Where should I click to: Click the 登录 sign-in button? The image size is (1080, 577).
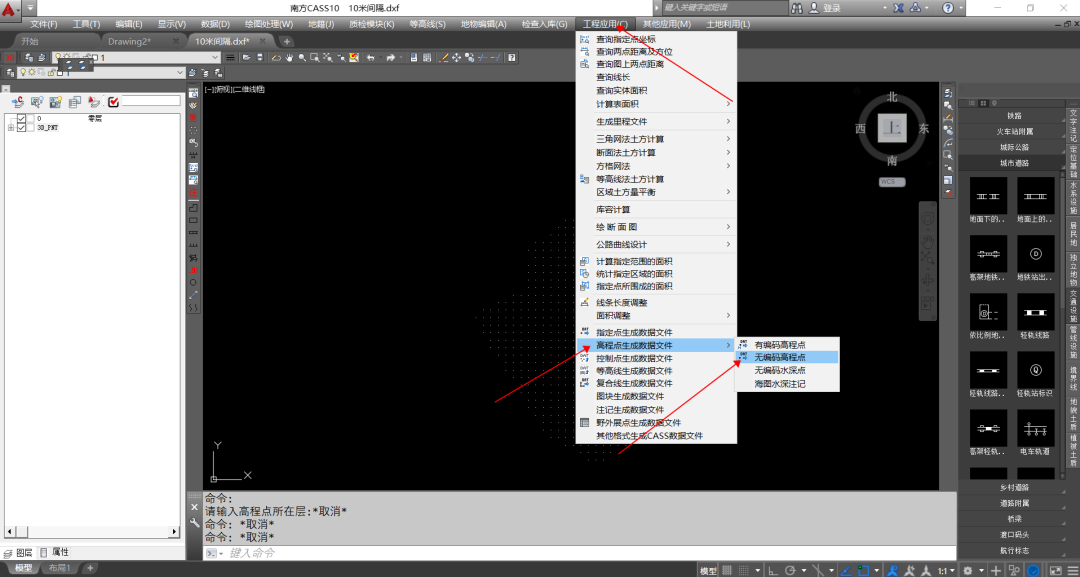pos(832,8)
